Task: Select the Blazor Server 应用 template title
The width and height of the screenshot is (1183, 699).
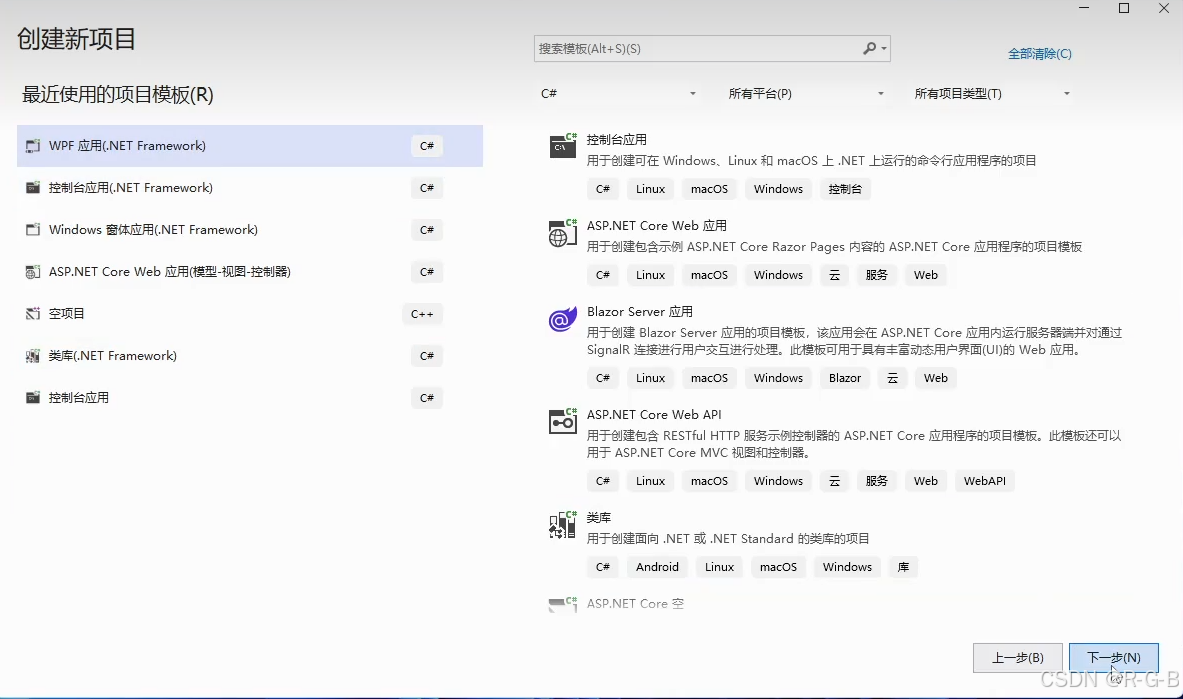Action: pos(640,312)
